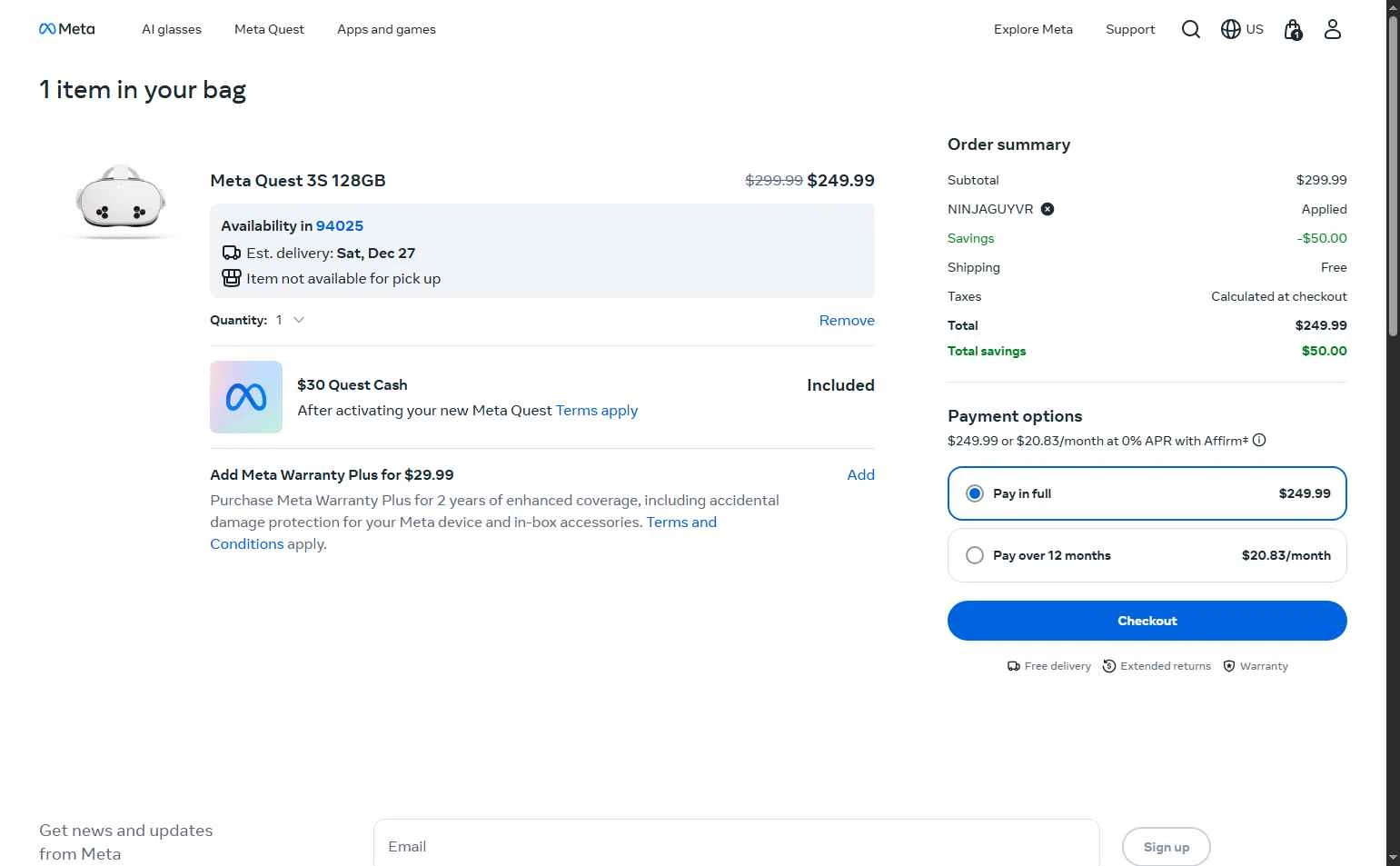Screen dimensions: 1400x866
Task: Click the delivery truck icon by Est. delivery
Action: (x=232, y=254)
